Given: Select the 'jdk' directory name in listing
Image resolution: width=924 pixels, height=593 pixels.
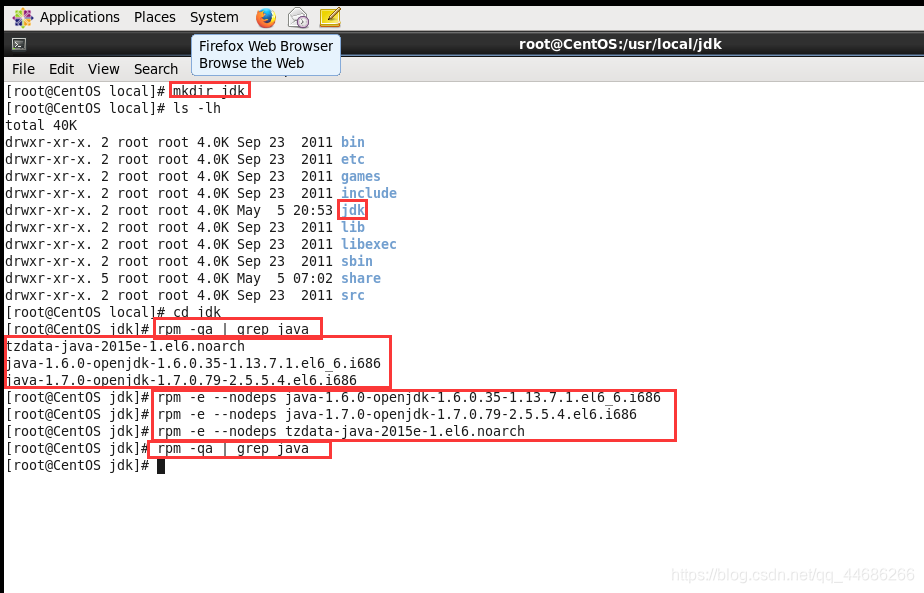Looking at the screenshot, I should tap(353, 210).
